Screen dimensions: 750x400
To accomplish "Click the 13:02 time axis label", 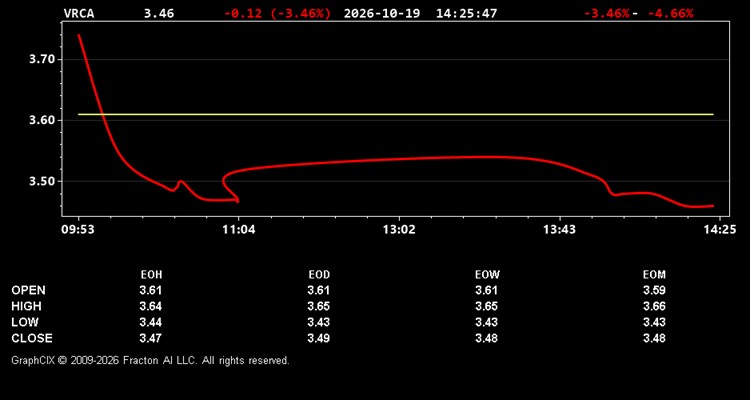I will pos(399,230).
